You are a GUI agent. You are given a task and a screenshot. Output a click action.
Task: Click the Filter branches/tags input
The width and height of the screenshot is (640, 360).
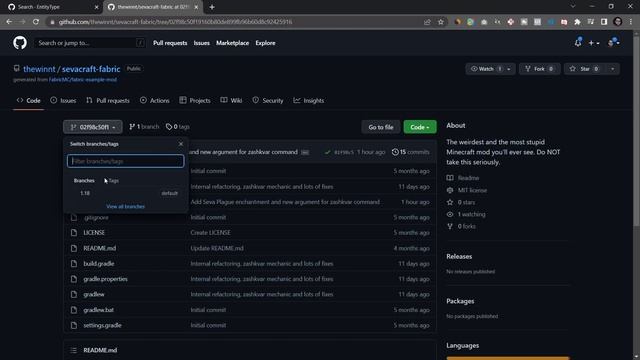tap(125, 161)
